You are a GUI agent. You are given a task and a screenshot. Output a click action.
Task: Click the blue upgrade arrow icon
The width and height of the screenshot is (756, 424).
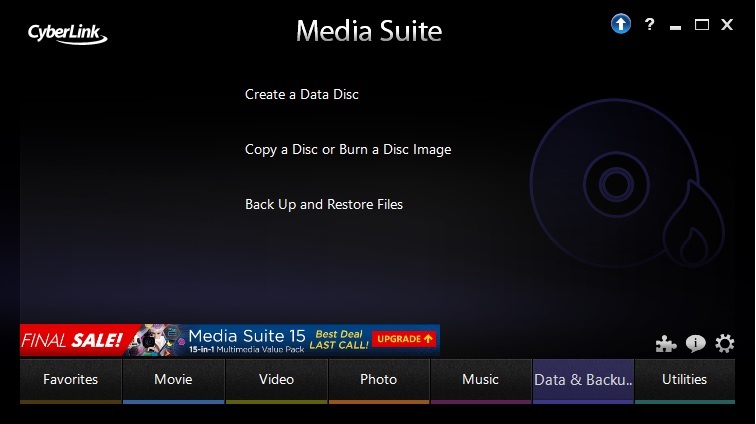[x=621, y=24]
